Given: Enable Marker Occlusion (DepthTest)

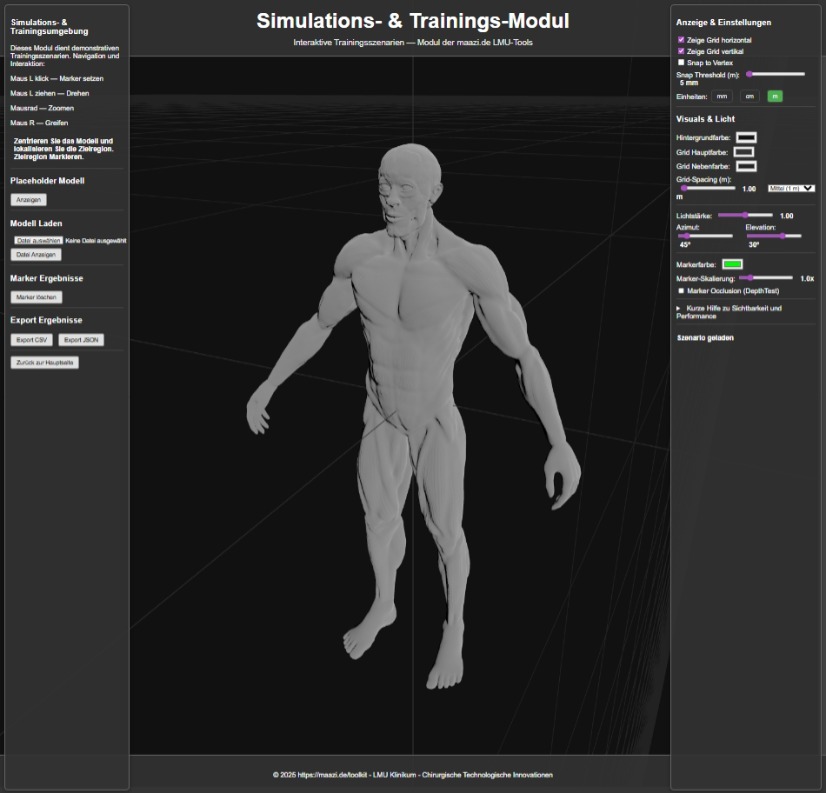Looking at the screenshot, I should pos(682,290).
